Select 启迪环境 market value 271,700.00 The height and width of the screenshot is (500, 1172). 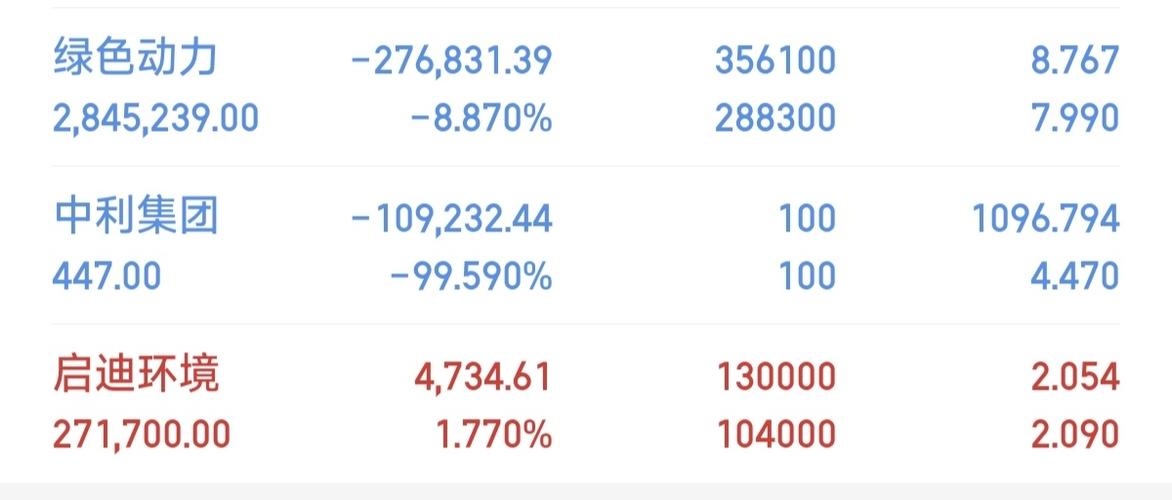[141, 434]
